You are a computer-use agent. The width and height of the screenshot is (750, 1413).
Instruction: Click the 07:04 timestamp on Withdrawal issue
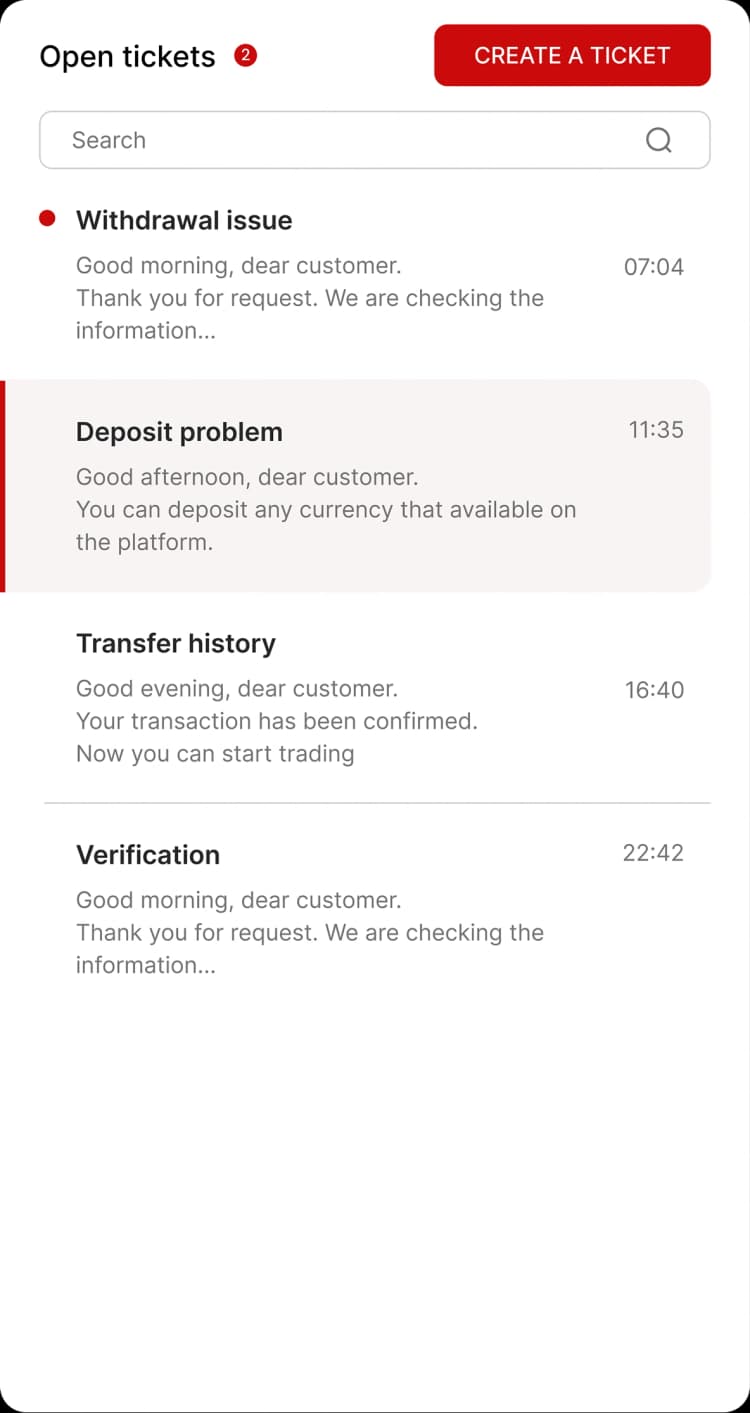pyautogui.click(x=653, y=267)
